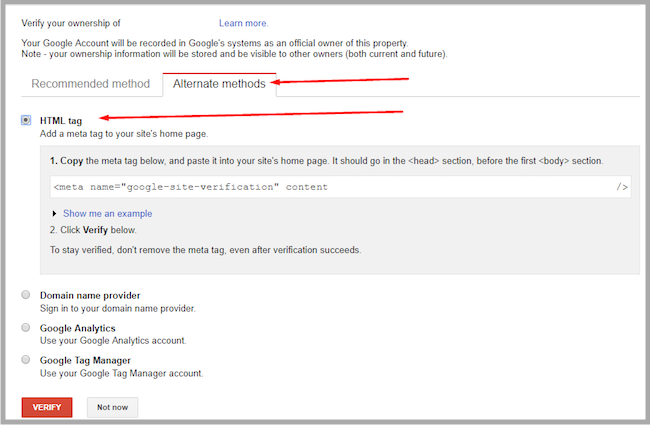The height and width of the screenshot is (425, 650).
Task: Choose the Domain name provider radio option
Action: [26, 295]
